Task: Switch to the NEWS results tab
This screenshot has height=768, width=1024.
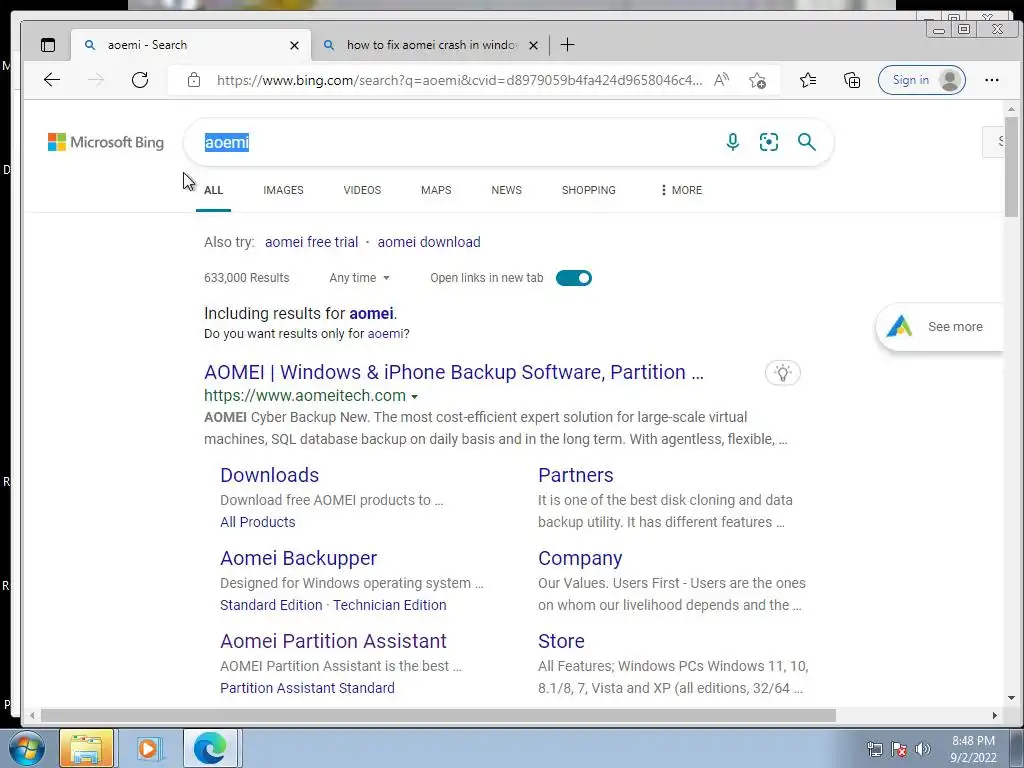Action: (x=506, y=190)
